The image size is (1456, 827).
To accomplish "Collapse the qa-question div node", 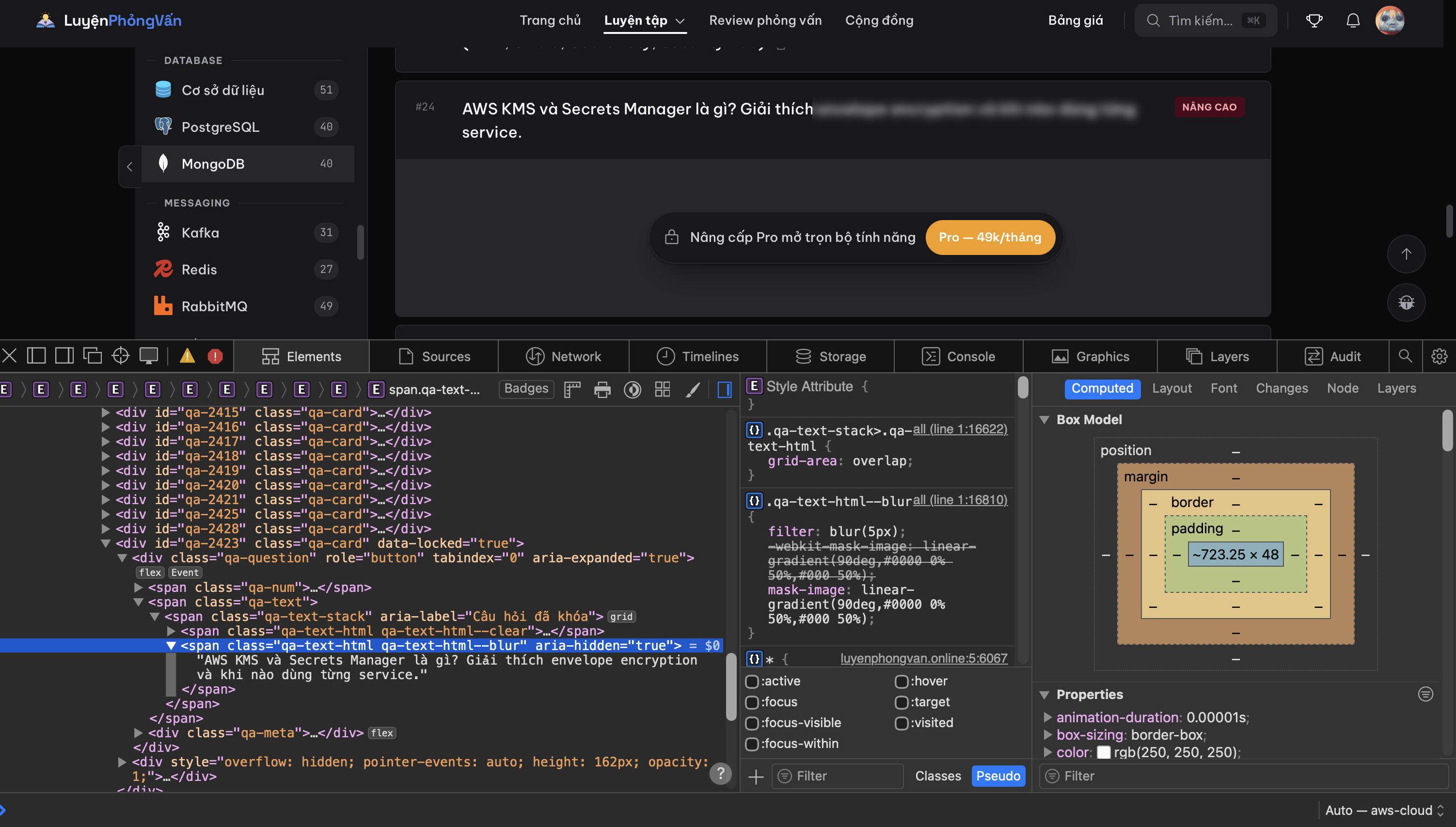I will [122, 558].
